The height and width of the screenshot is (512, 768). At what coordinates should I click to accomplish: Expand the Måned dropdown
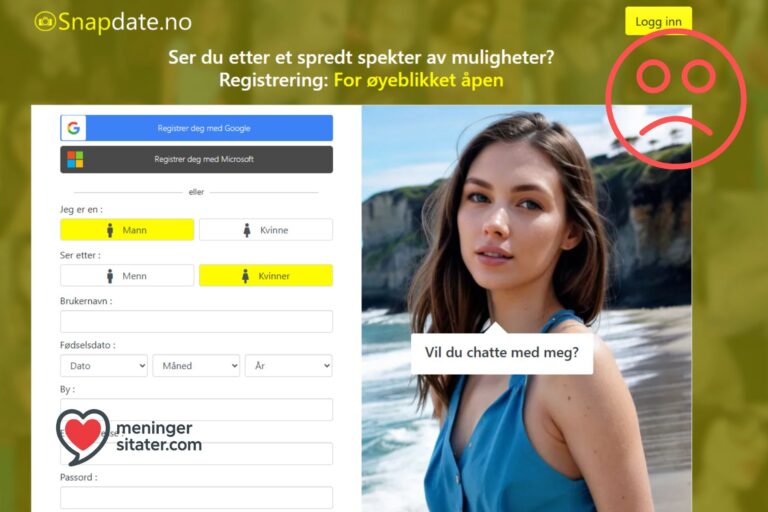tap(196, 366)
